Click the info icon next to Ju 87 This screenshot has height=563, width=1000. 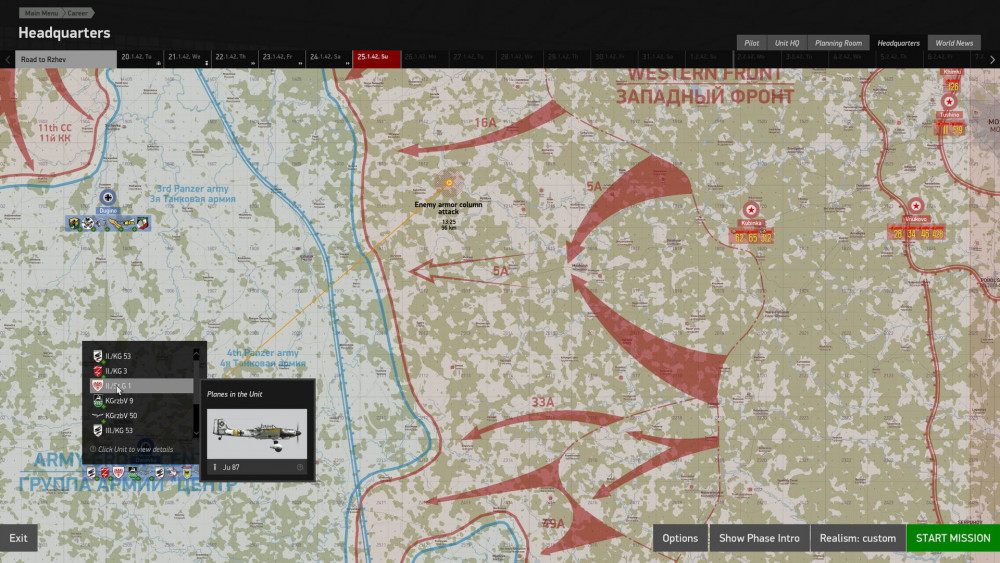[x=300, y=467]
